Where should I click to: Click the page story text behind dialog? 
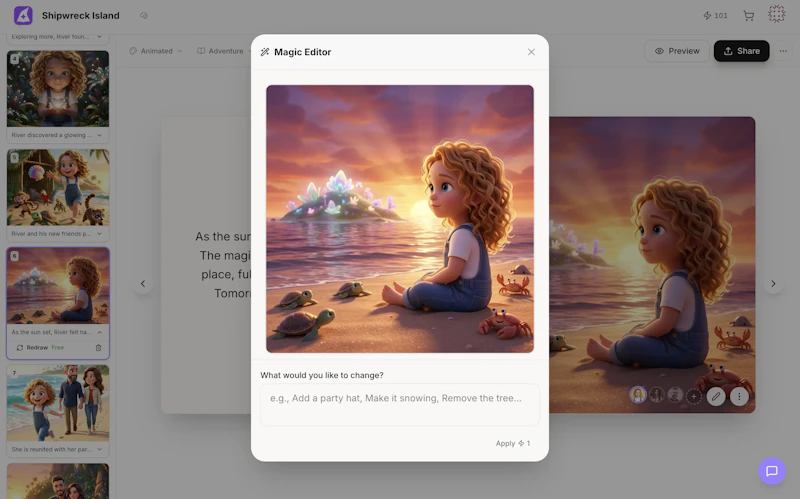(223, 265)
